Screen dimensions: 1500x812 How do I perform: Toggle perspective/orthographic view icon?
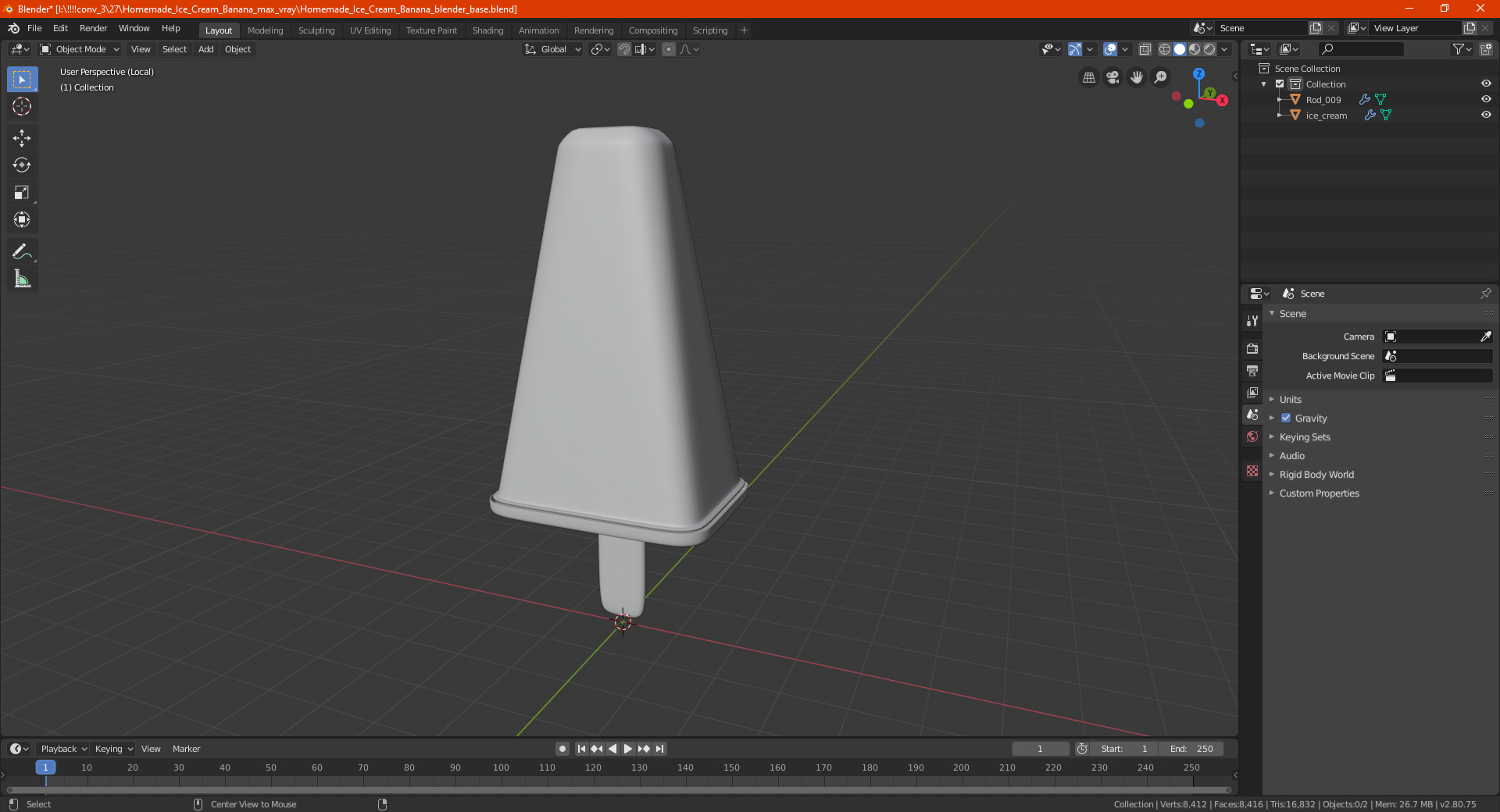pos(1088,77)
